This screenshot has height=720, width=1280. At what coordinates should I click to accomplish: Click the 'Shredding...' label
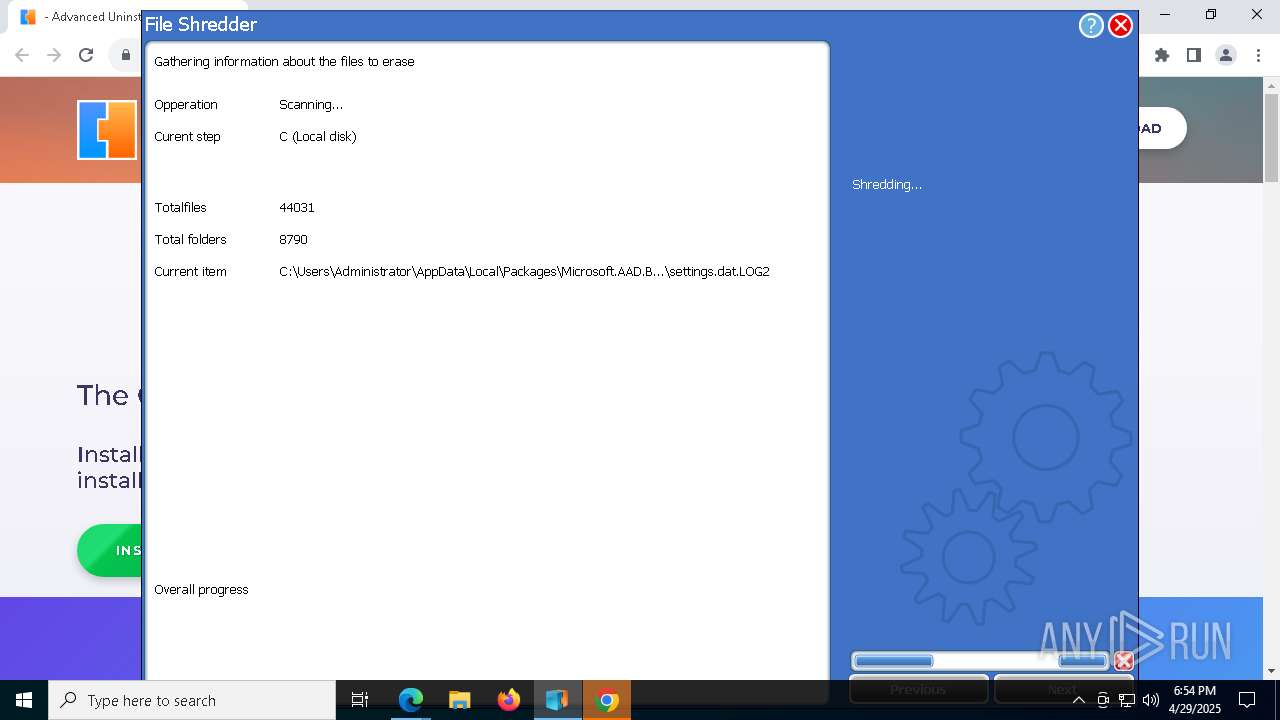point(887,184)
